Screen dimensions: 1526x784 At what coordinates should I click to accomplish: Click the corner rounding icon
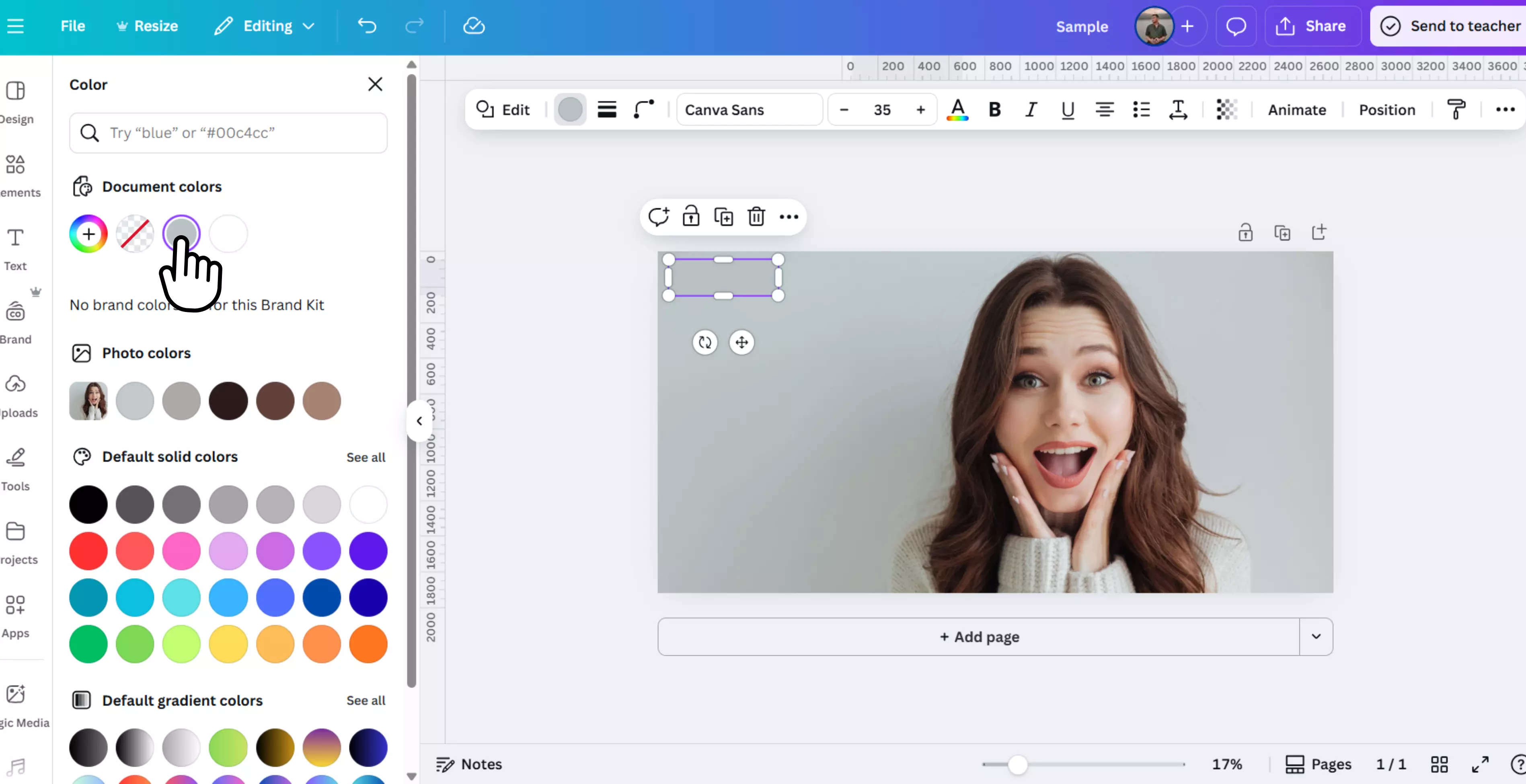click(x=644, y=109)
